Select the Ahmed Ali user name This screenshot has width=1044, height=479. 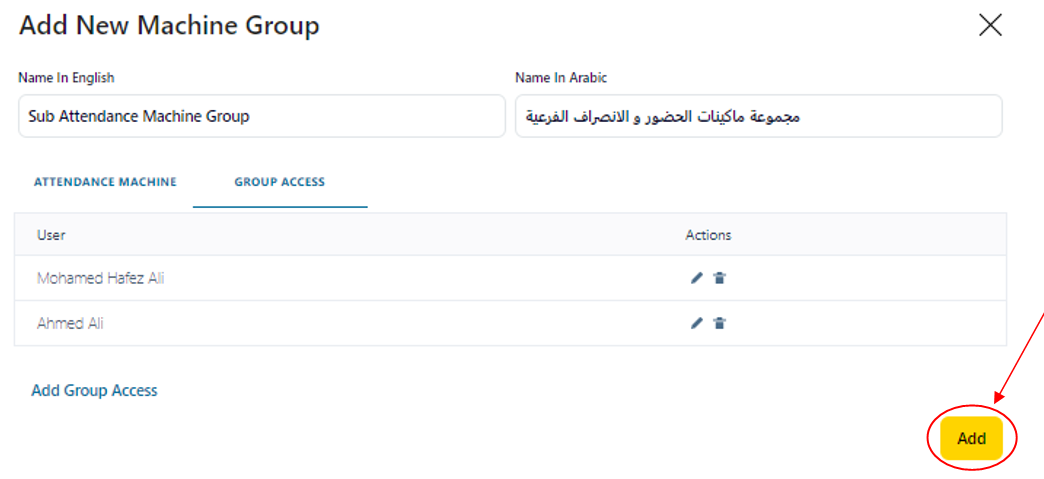tap(70, 323)
